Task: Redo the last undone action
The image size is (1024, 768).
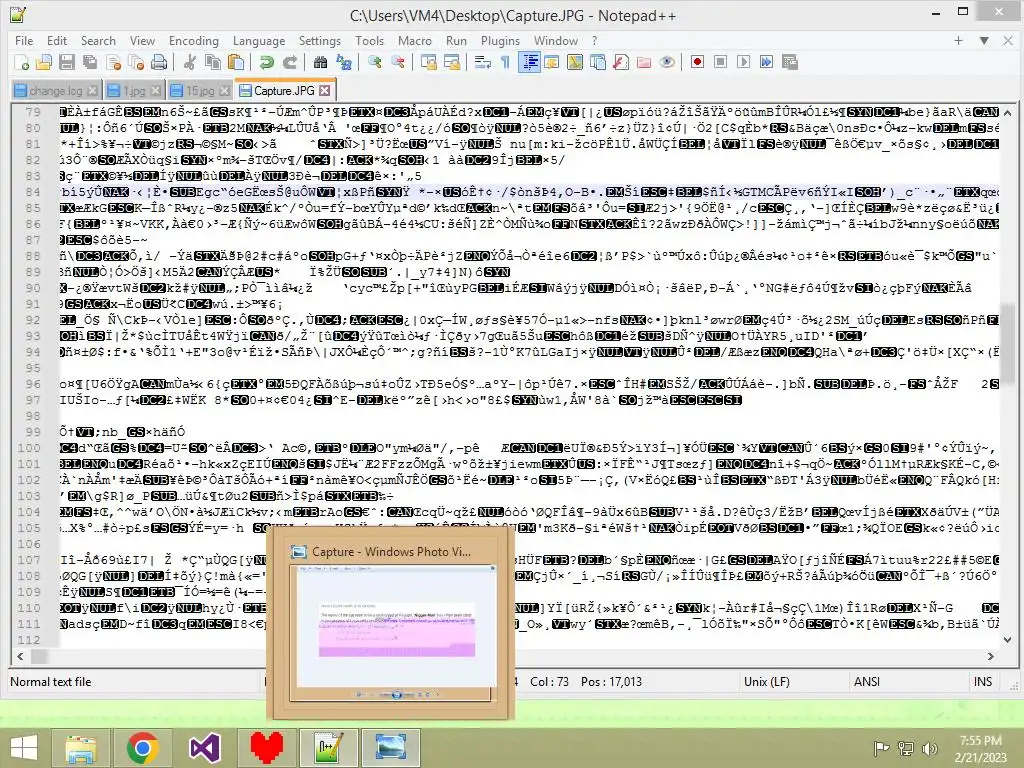Action: 289,63
